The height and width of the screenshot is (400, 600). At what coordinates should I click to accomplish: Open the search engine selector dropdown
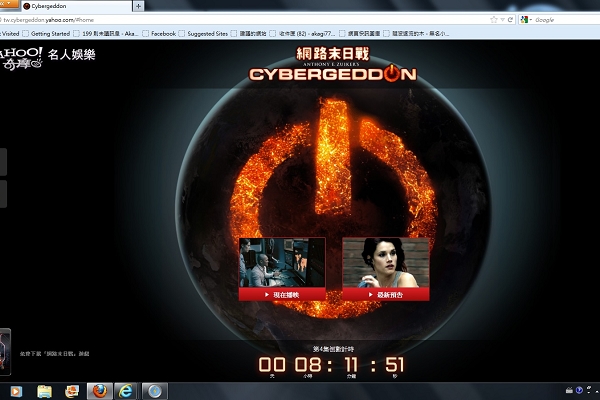click(526, 20)
